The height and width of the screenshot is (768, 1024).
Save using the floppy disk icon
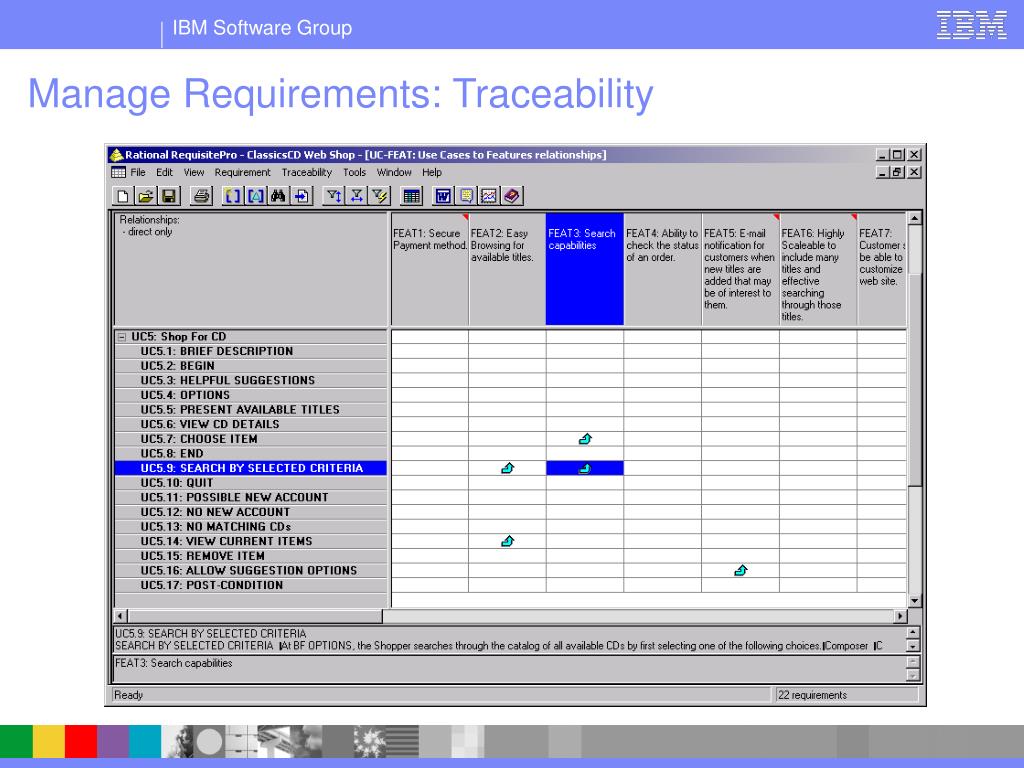(170, 196)
